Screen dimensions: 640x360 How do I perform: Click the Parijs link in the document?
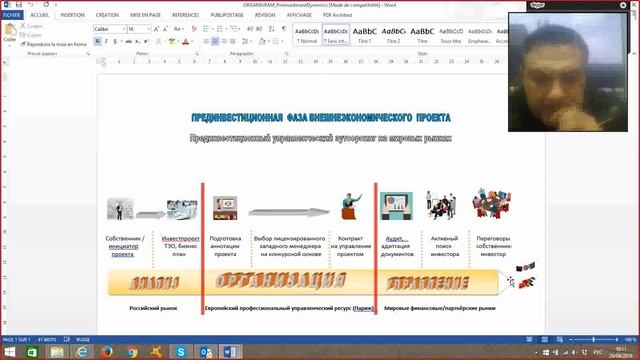coord(363,309)
